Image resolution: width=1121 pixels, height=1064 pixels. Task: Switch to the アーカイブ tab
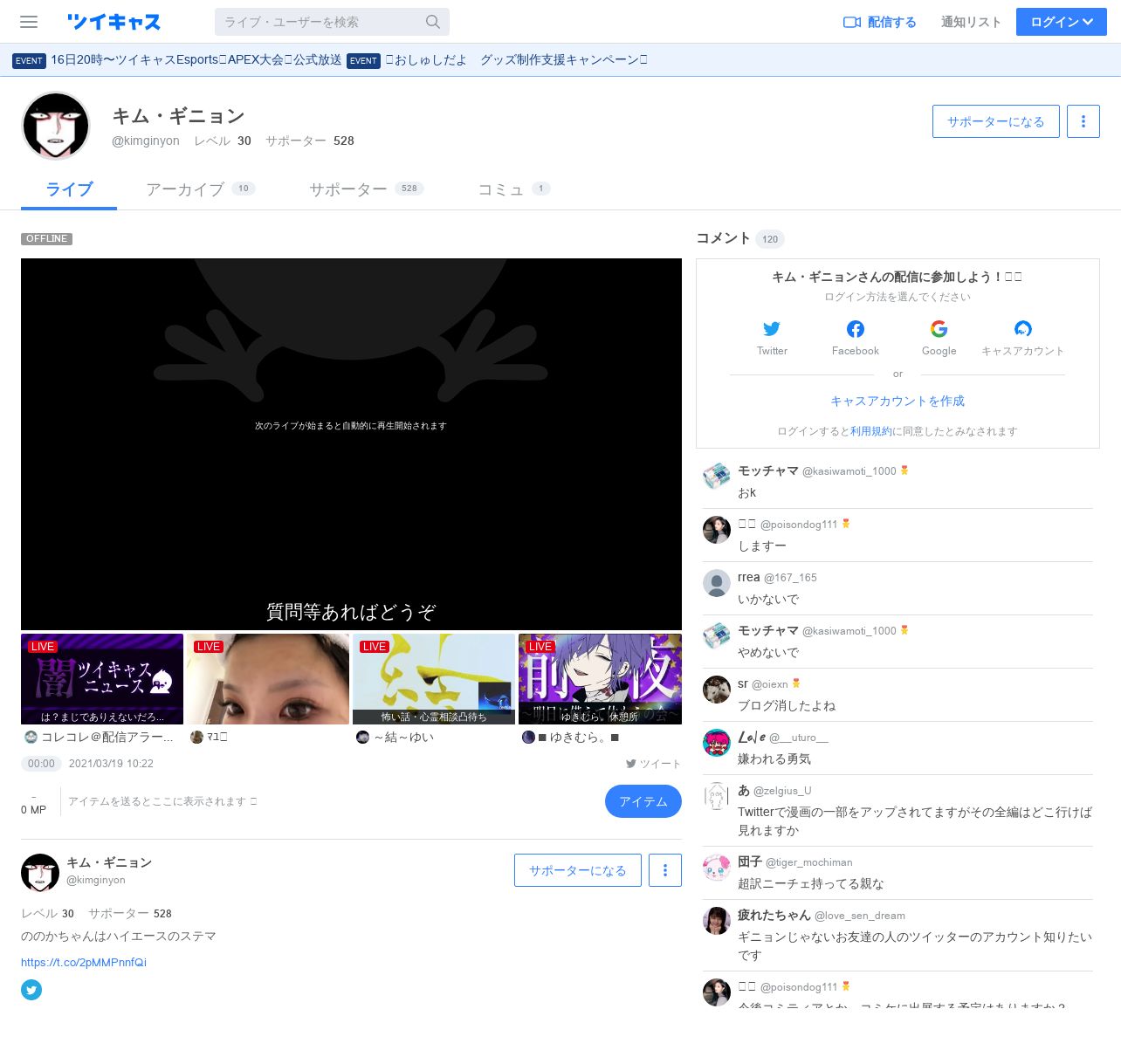(185, 189)
